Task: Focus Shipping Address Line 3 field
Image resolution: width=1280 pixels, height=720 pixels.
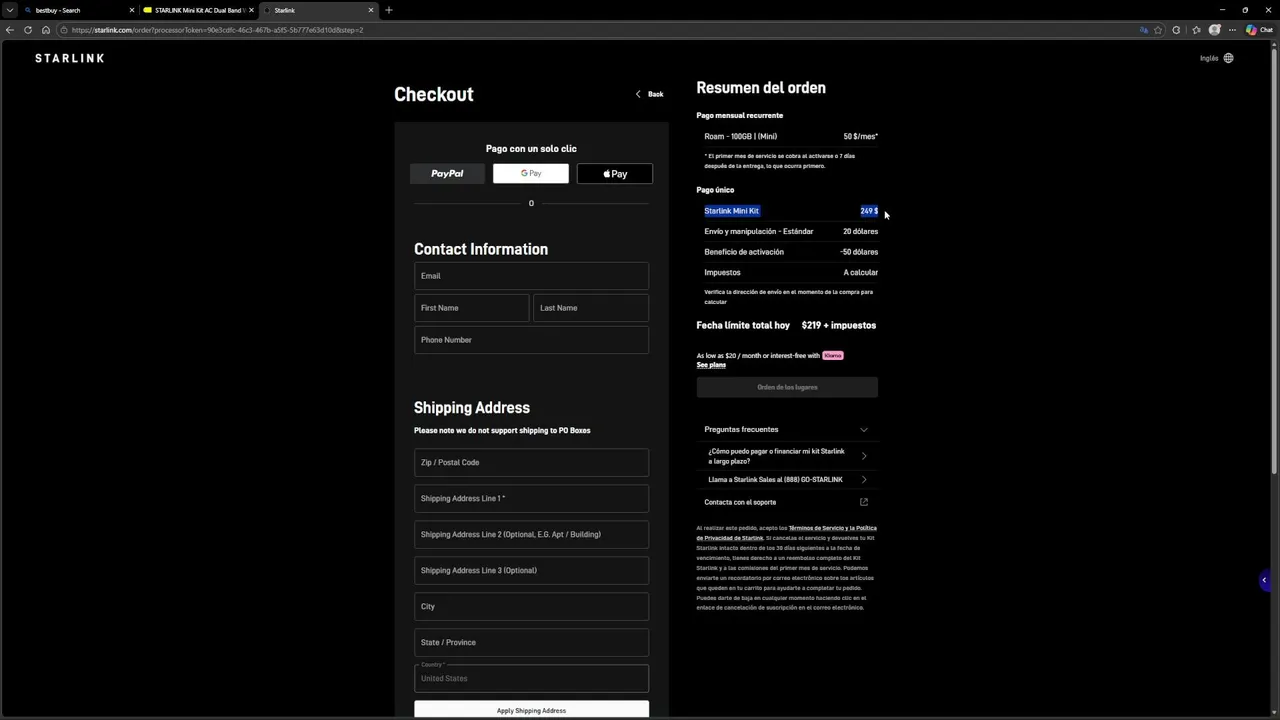Action: coord(531,570)
